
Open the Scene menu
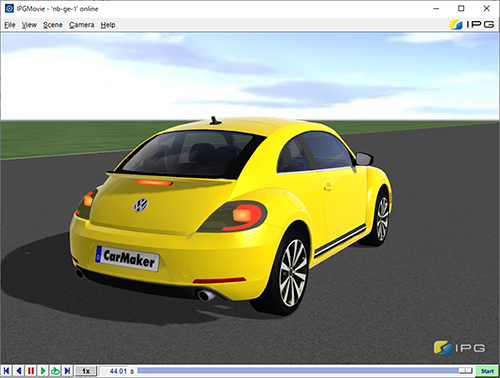pyautogui.click(x=53, y=25)
